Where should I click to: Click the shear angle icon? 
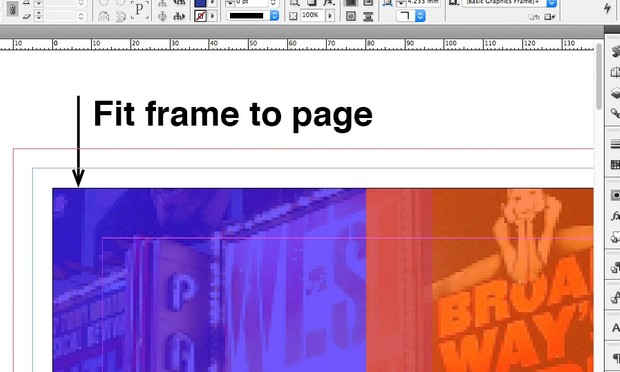[26, 17]
